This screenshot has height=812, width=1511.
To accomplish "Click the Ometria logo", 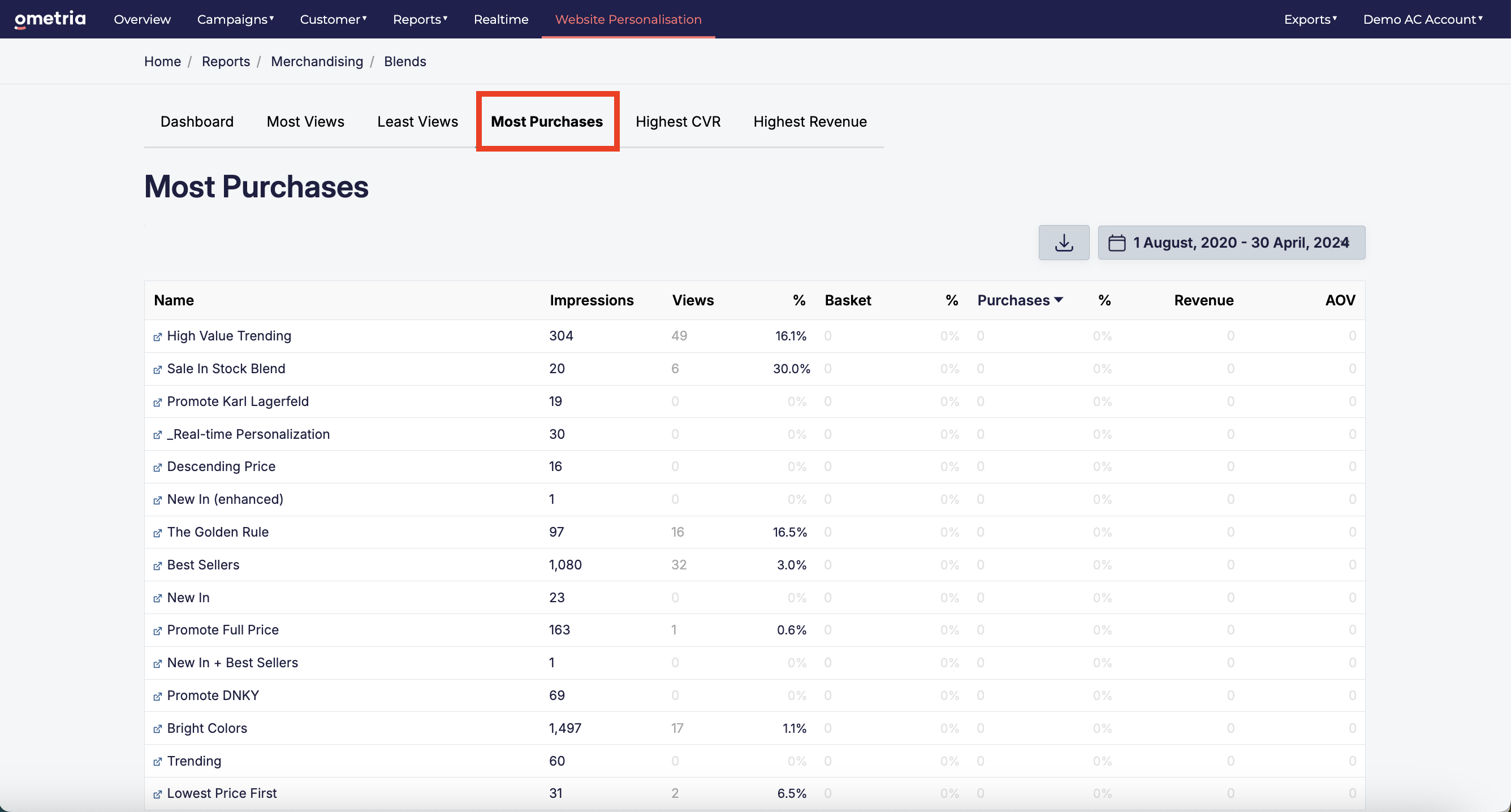I will [x=50, y=19].
